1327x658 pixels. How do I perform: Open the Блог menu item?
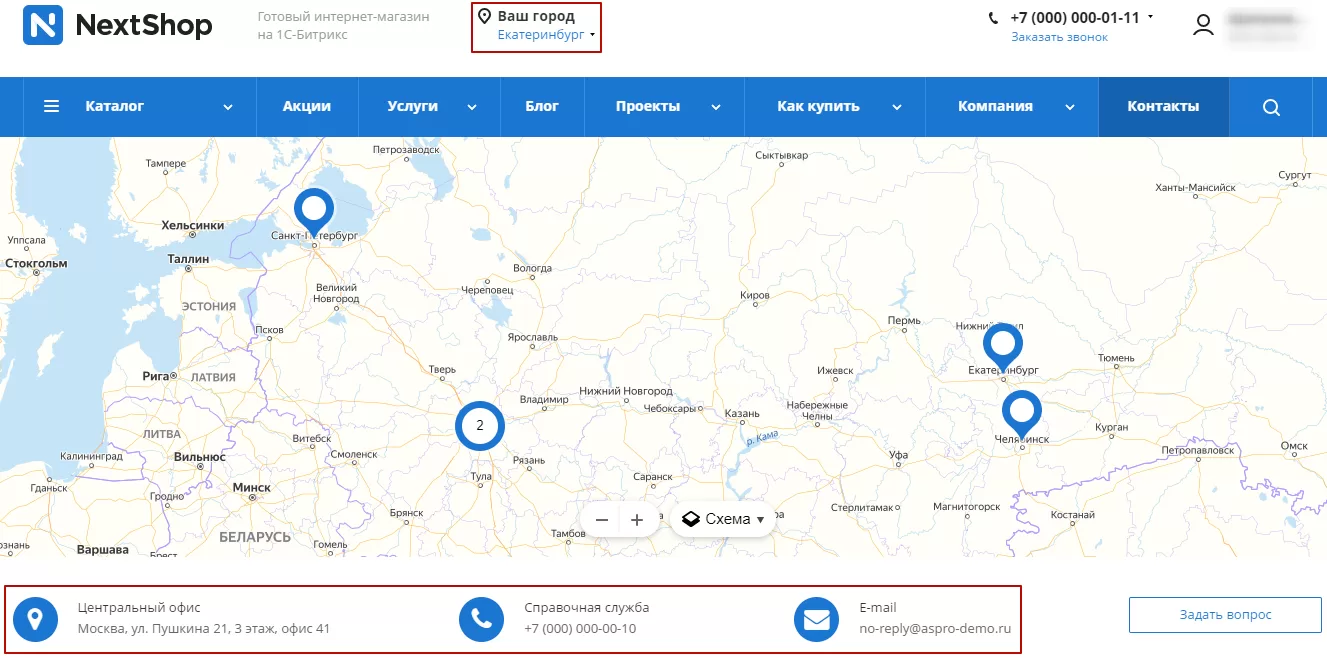[542, 106]
